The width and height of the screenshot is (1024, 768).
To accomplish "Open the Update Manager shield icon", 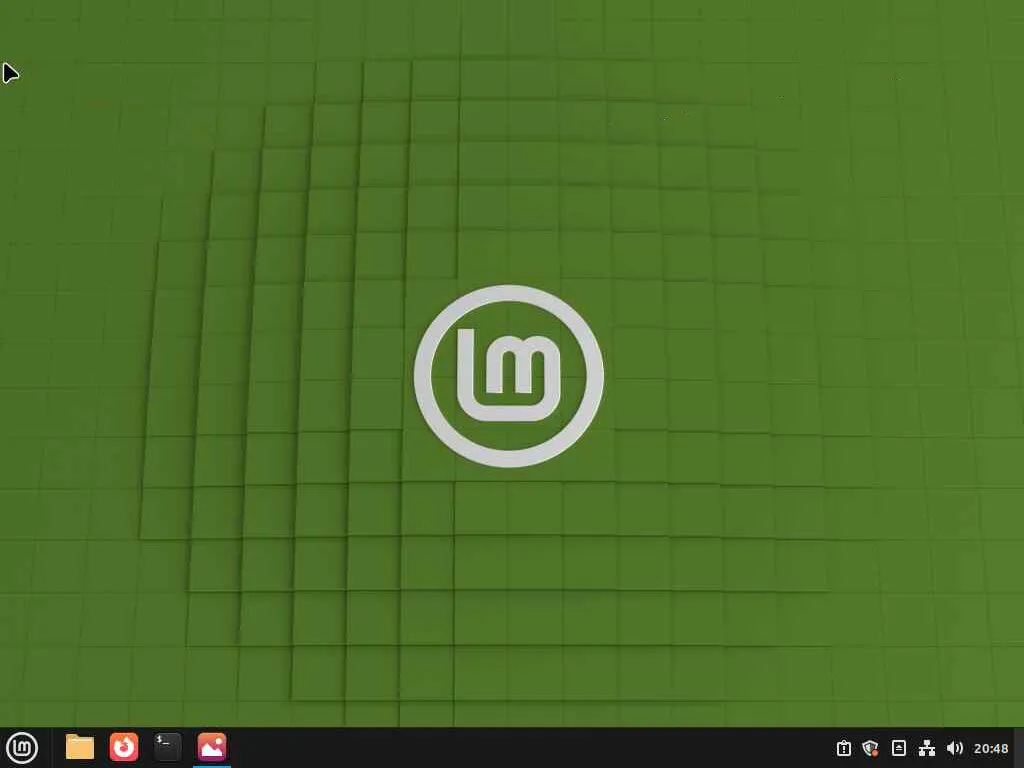I will click(x=870, y=748).
